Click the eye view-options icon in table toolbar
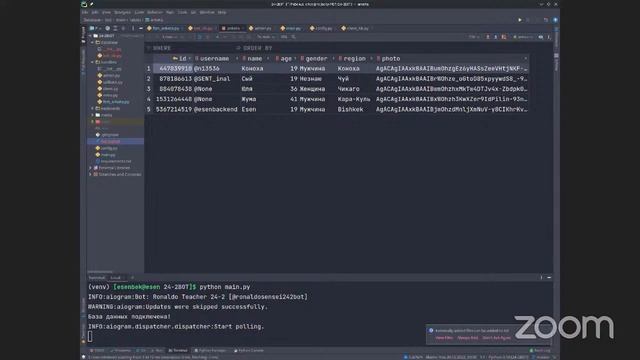This screenshot has width=640, height=360. click(x=540, y=37)
